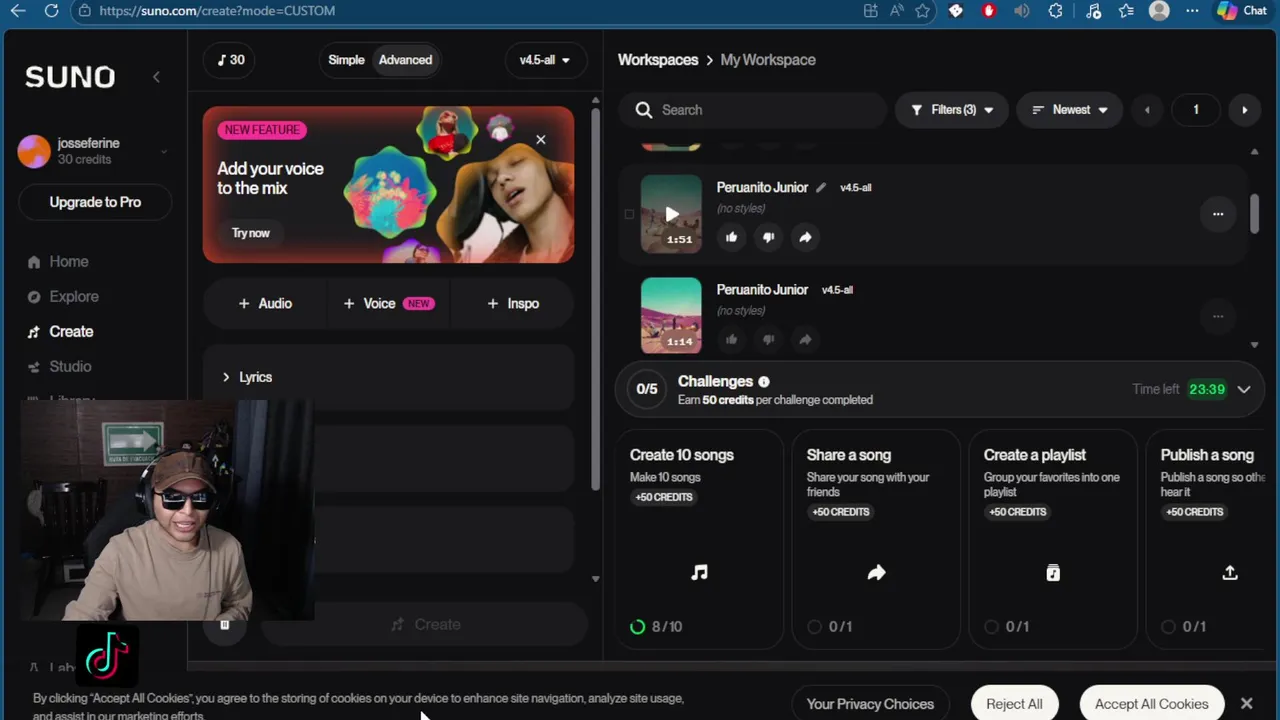Add Voice with the NEW badge button
The height and width of the screenshot is (720, 1280).
389,303
